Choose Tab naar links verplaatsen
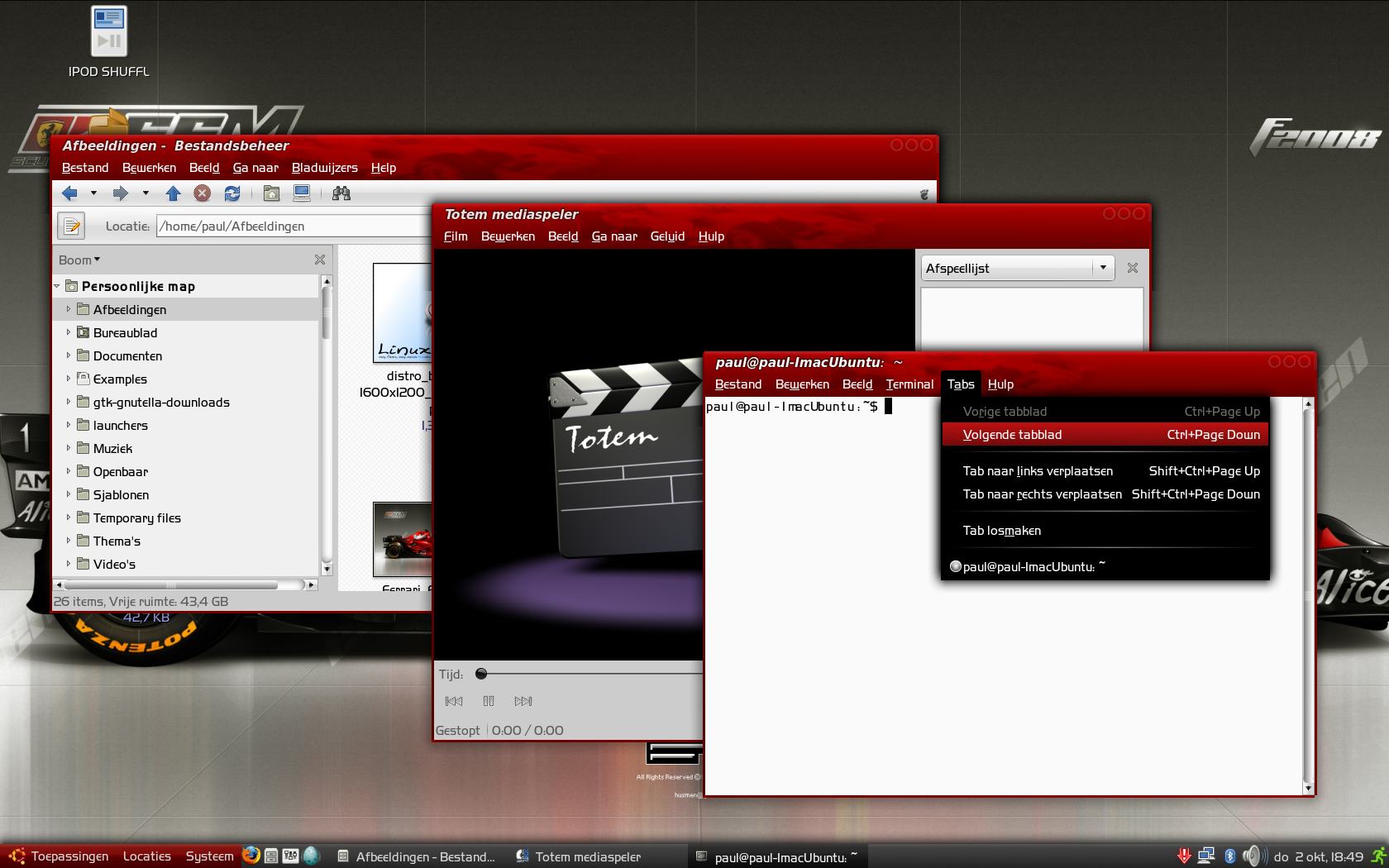 pyautogui.click(x=1105, y=470)
